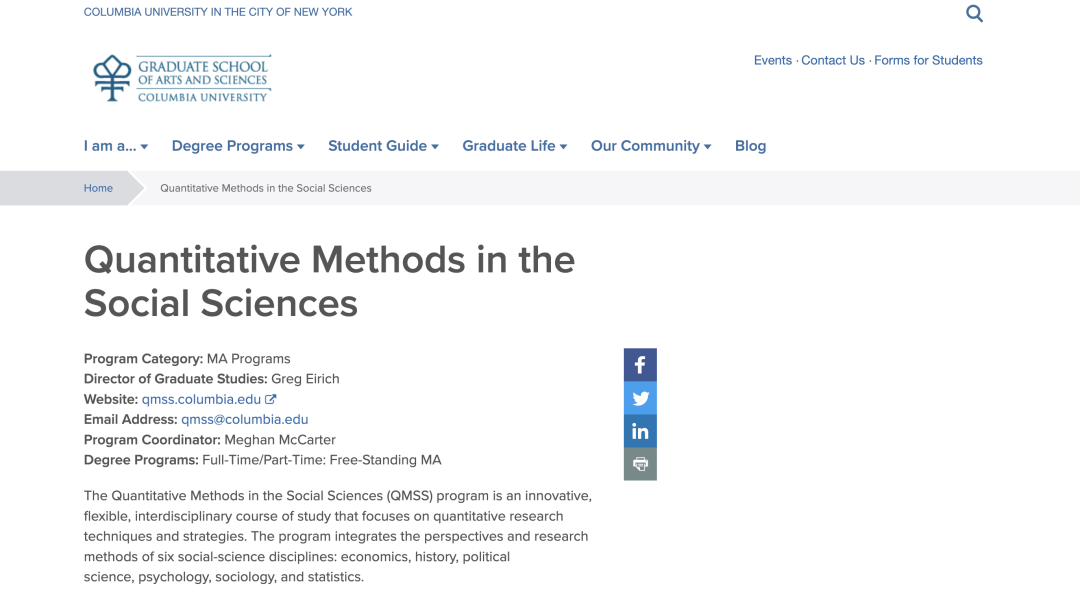Share page on LinkedIn
1080x599 pixels.
tap(640, 431)
